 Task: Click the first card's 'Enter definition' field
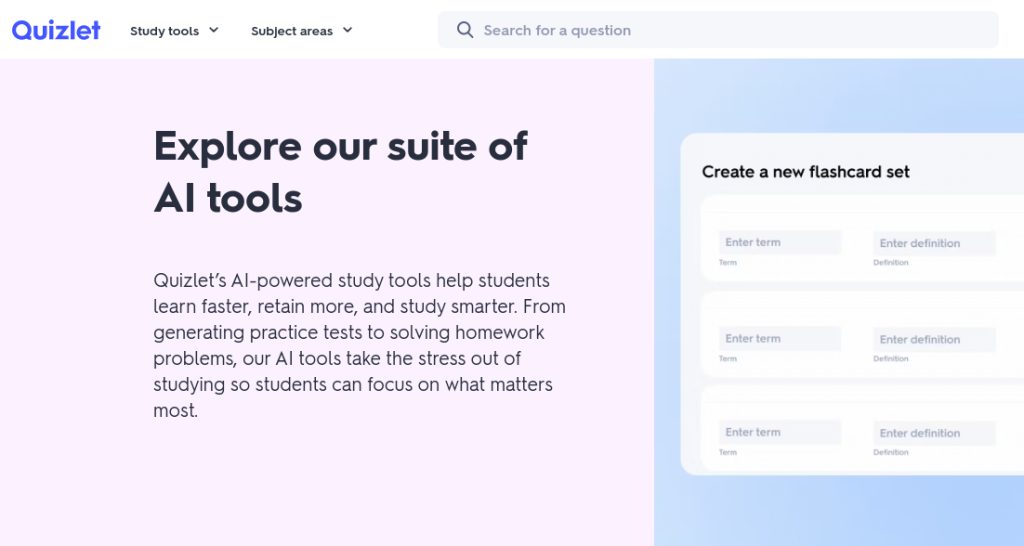click(x=934, y=243)
